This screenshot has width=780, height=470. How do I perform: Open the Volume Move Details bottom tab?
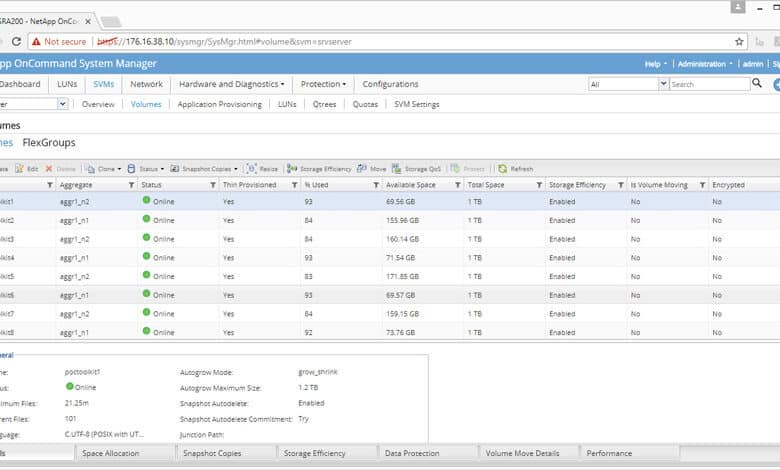click(x=529, y=453)
